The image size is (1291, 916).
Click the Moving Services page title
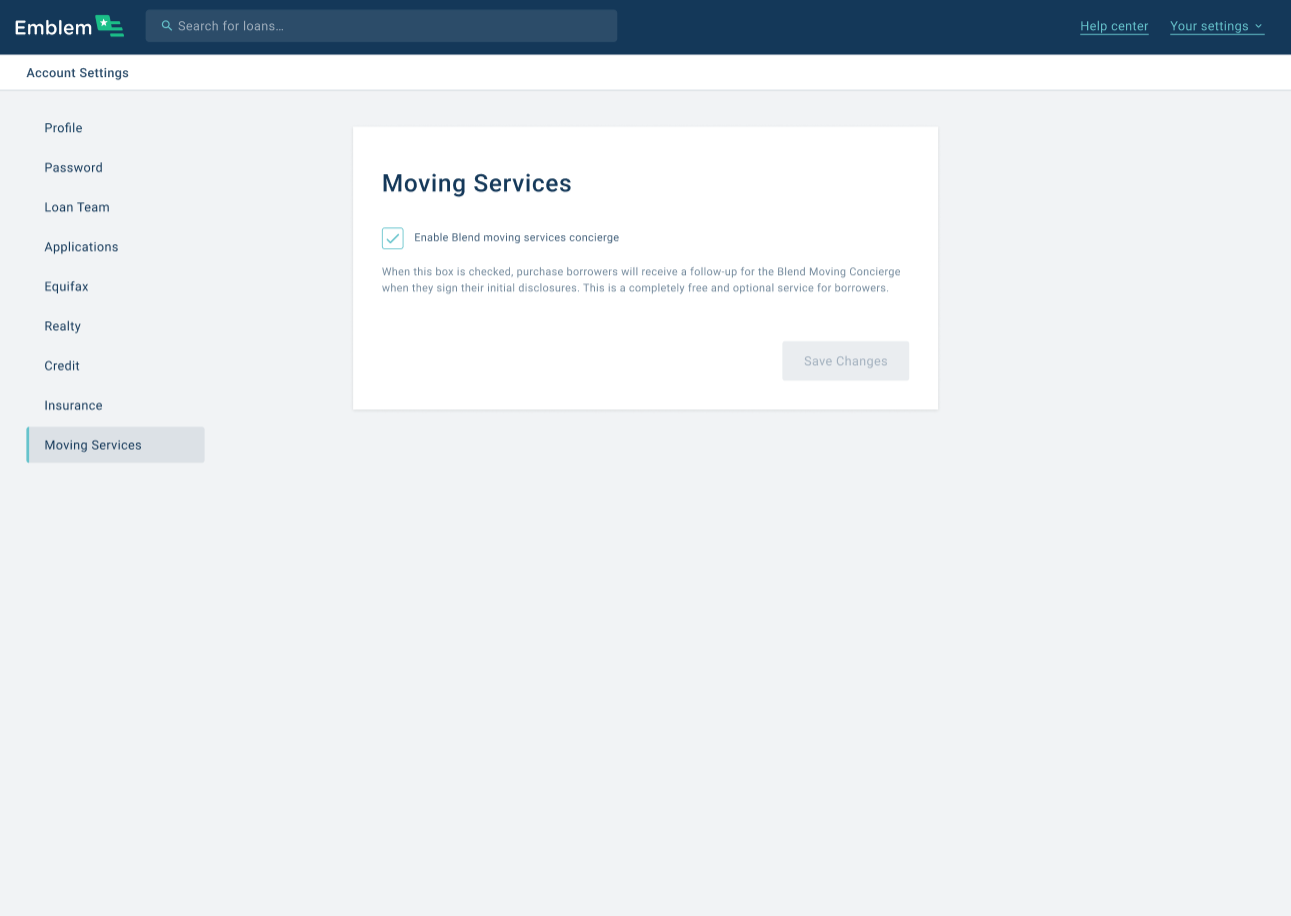point(477,184)
